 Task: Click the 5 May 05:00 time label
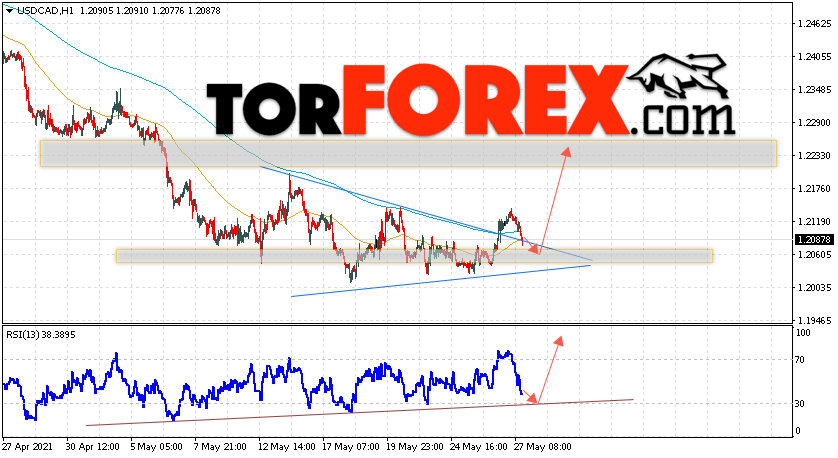[x=157, y=447]
